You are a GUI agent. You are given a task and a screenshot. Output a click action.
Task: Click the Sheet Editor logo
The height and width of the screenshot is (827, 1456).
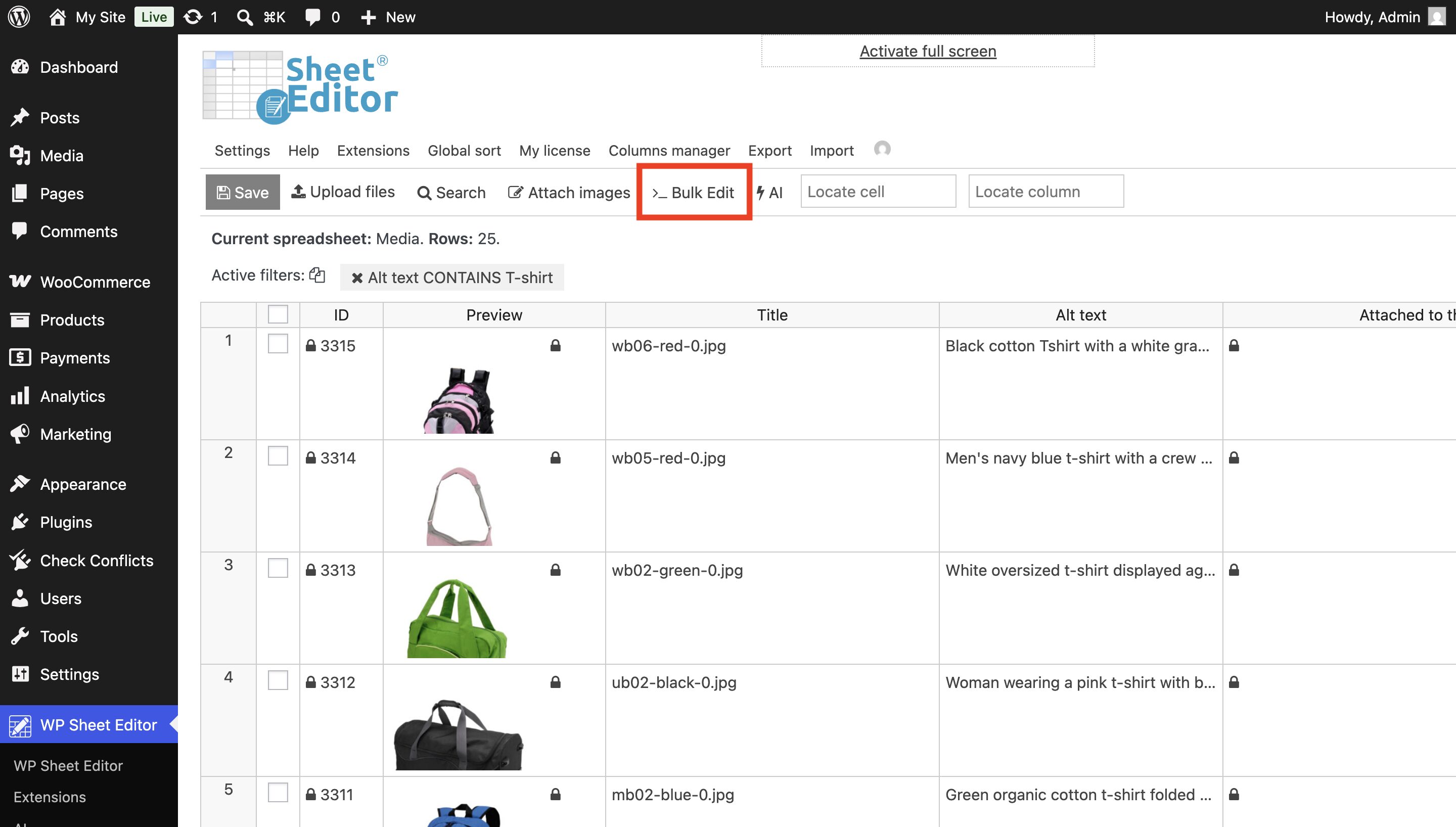click(300, 87)
